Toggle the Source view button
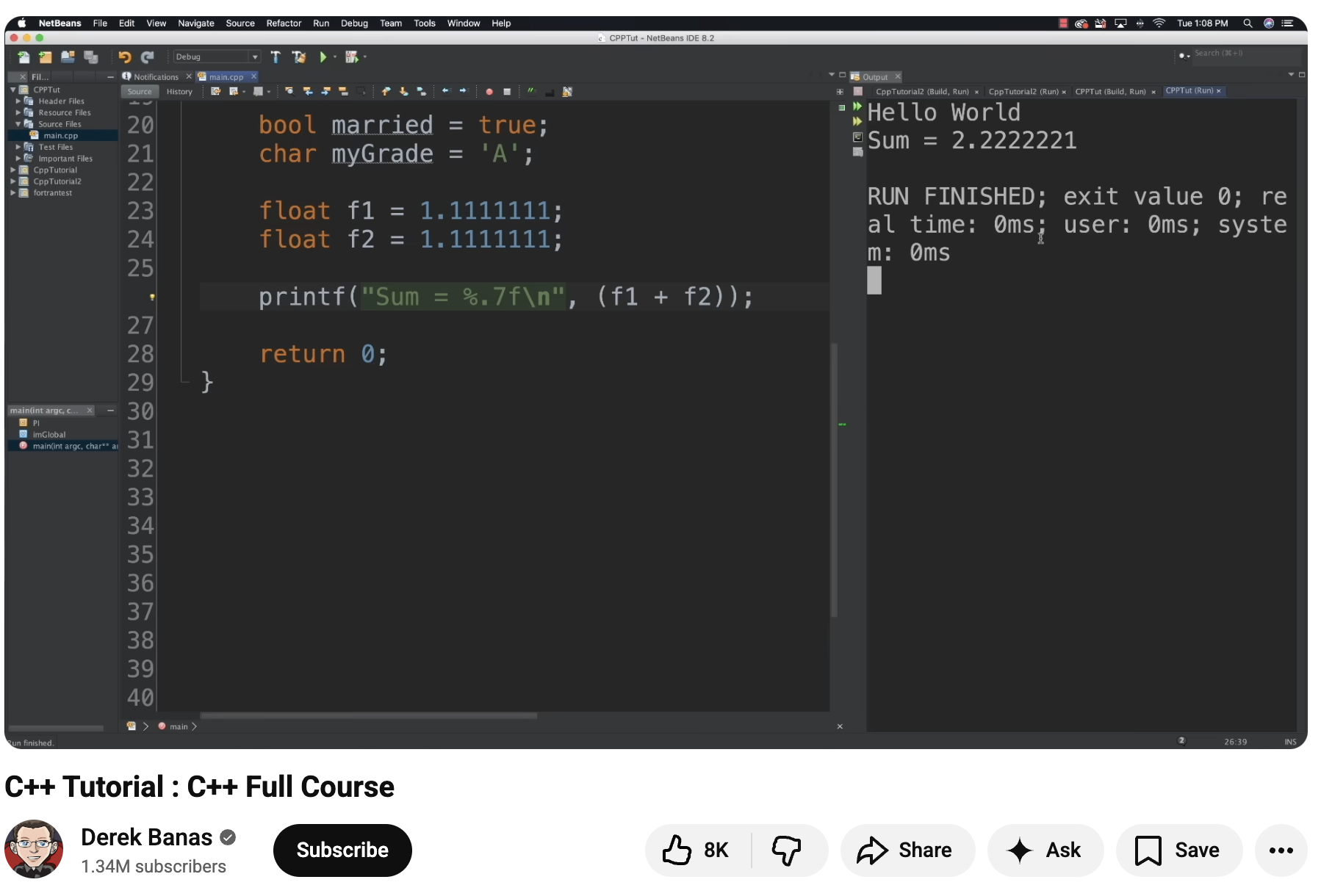The image size is (1321, 896). (140, 92)
